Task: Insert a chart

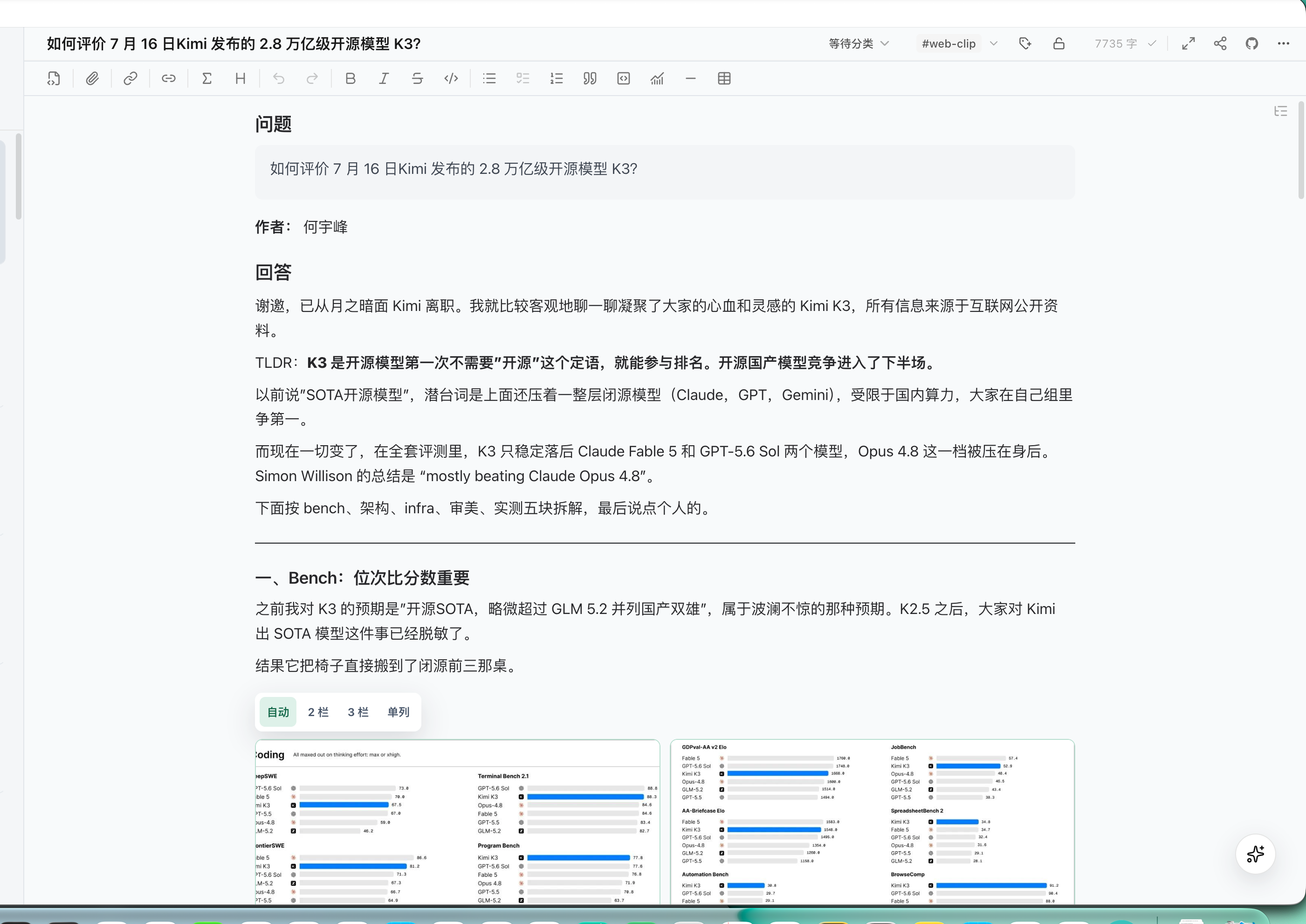Action: pyautogui.click(x=657, y=78)
